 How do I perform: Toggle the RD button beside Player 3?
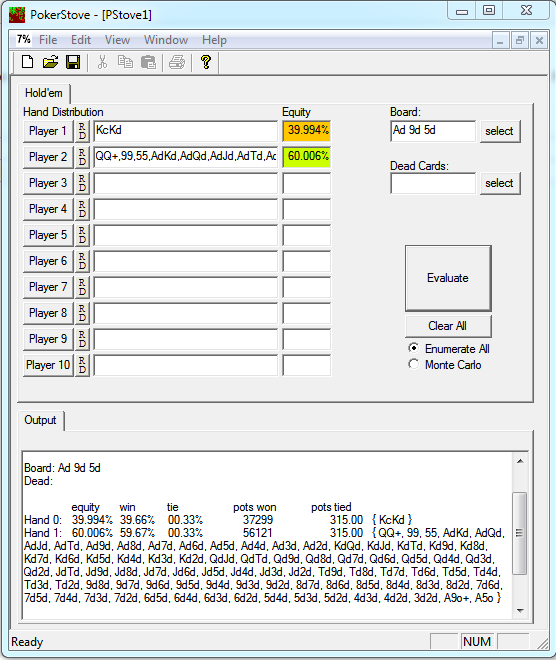coord(82,183)
